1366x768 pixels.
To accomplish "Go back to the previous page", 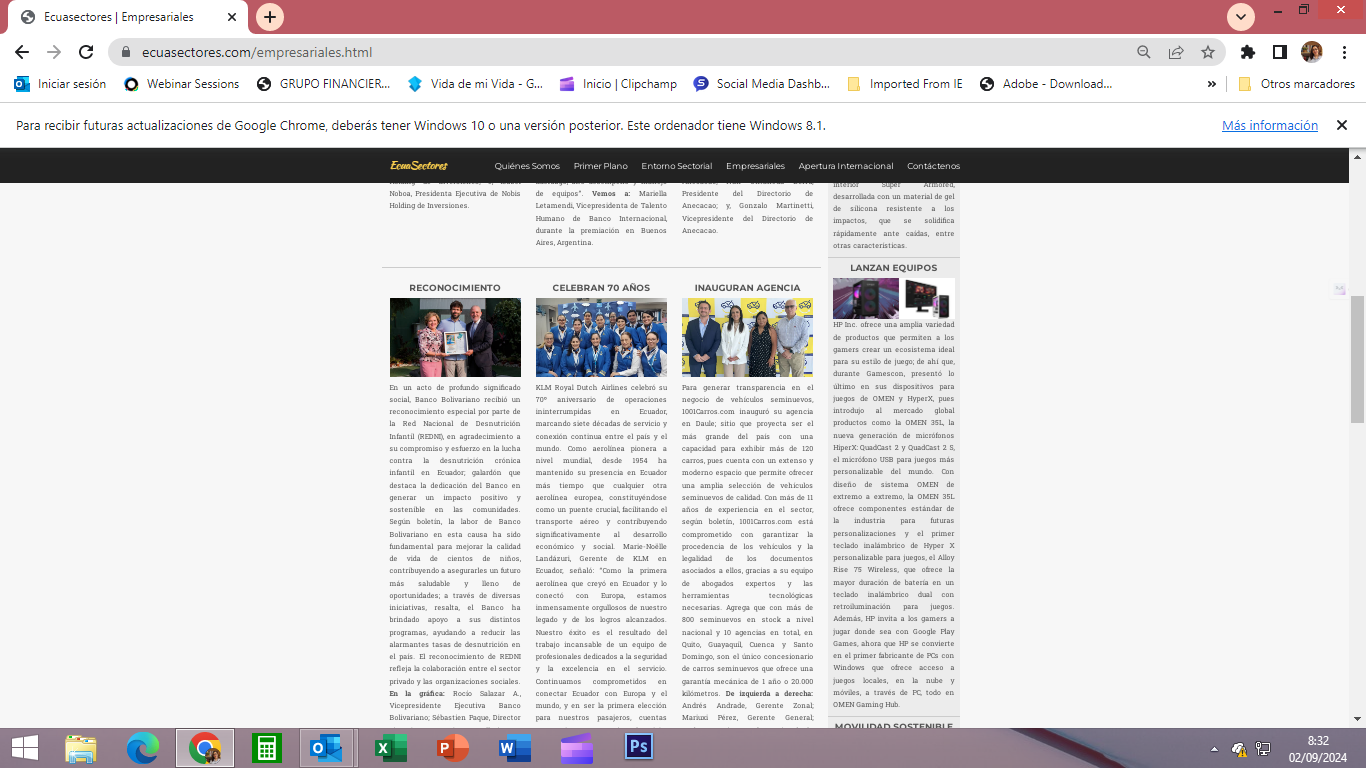I will (x=22, y=52).
